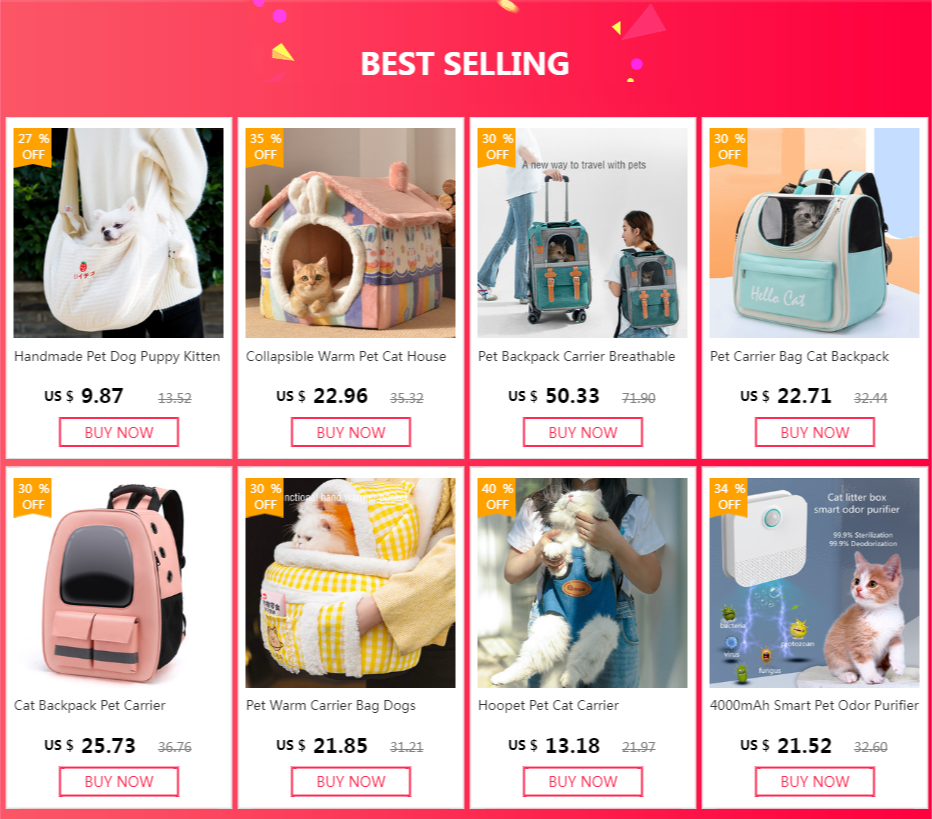Viewport: 932px width, 819px height.
Task: Buy now the Pet Carrier Bag Cat Backpack
Action: pyautogui.click(x=815, y=432)
